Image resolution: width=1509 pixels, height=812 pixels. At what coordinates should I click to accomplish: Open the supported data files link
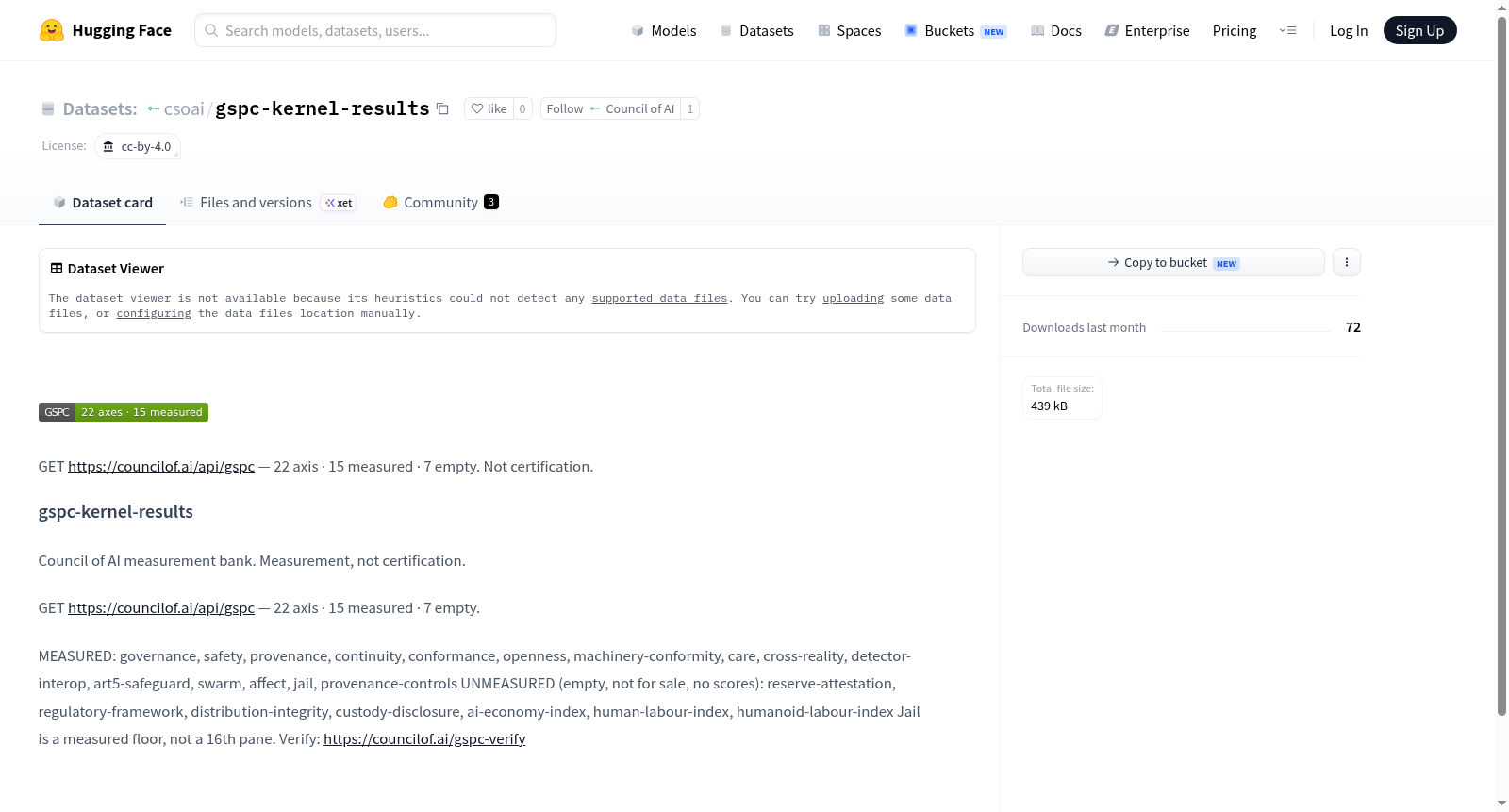[659, 298]
